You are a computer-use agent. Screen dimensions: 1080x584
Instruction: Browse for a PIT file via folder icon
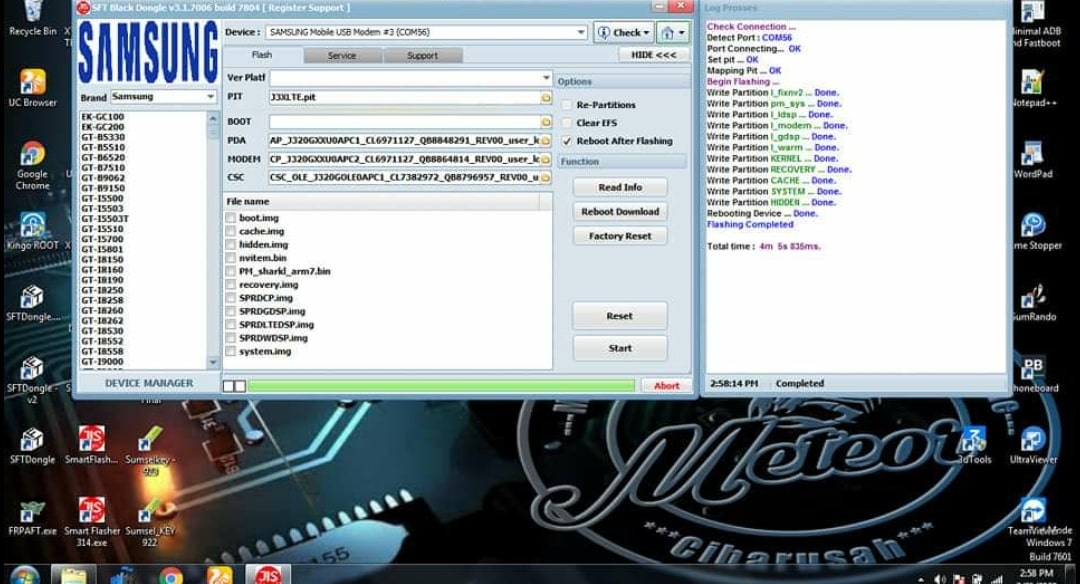click(x=546, y=98)
